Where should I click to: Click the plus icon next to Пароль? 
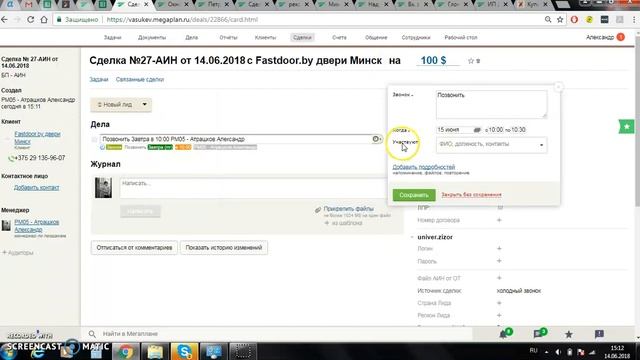coord(499,261)
